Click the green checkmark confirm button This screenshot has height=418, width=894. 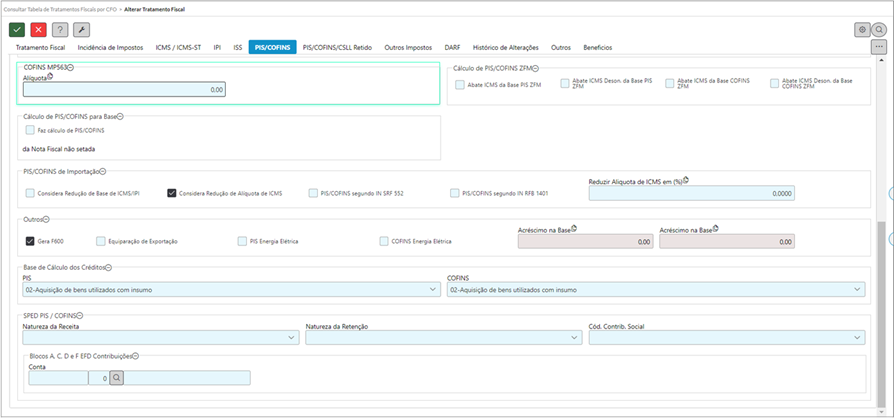coord(17,30)
